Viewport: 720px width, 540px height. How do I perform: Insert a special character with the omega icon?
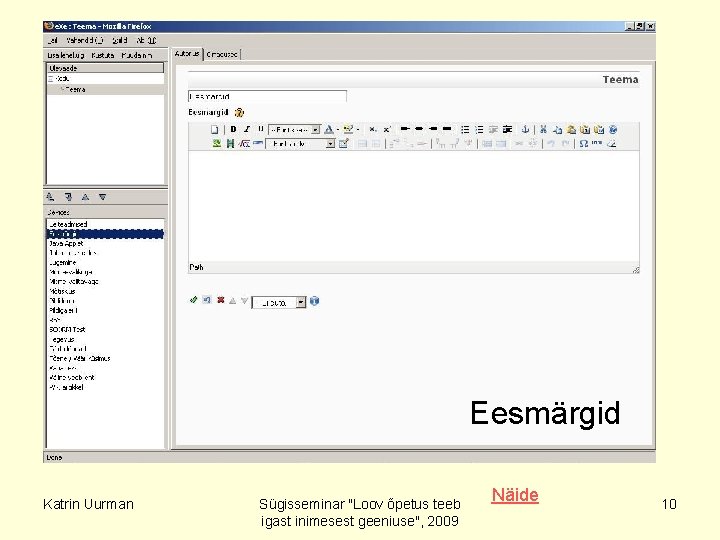click(583, 144)
